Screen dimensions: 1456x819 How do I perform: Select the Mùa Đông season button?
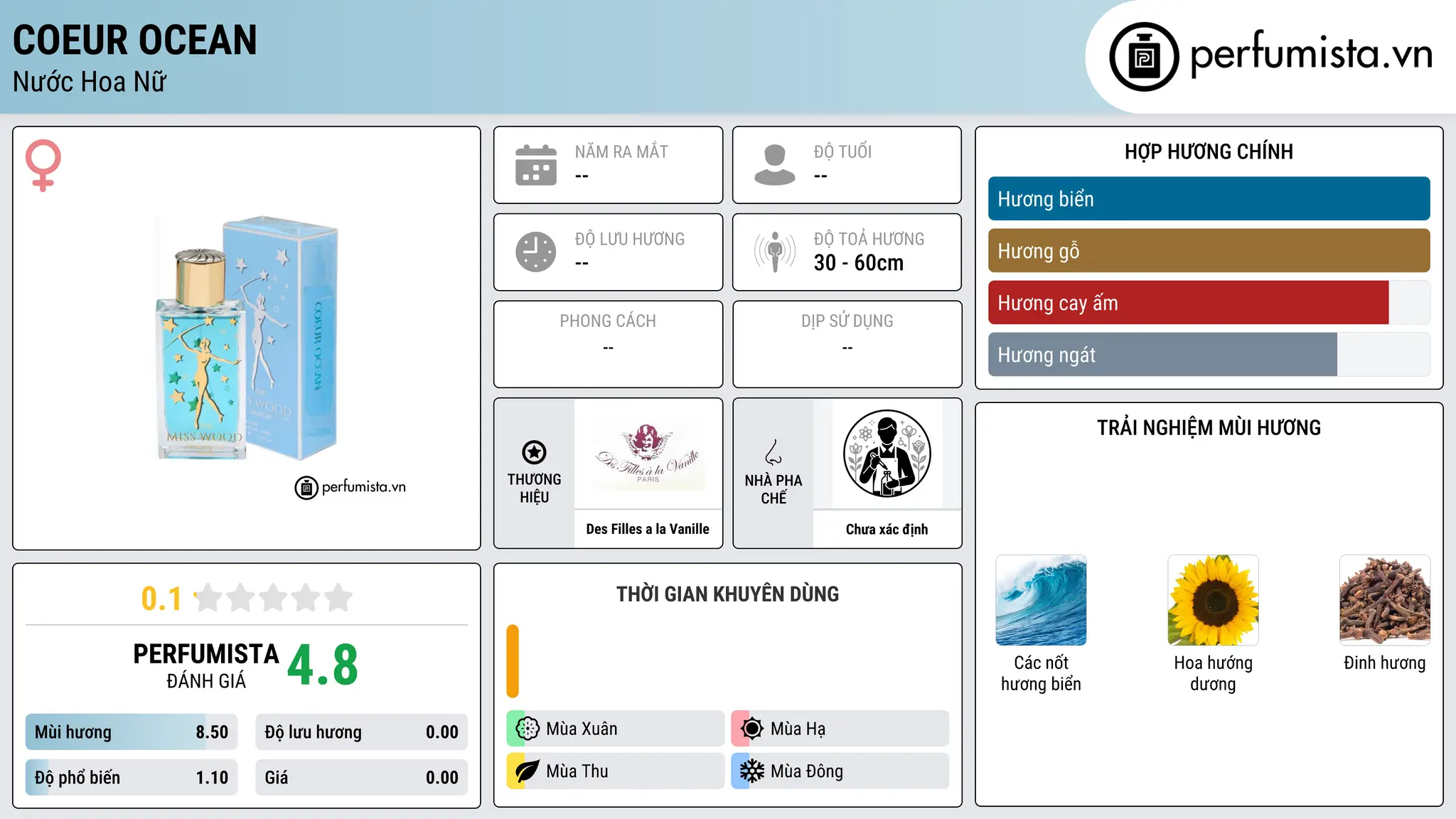click(x=840, y=771)
